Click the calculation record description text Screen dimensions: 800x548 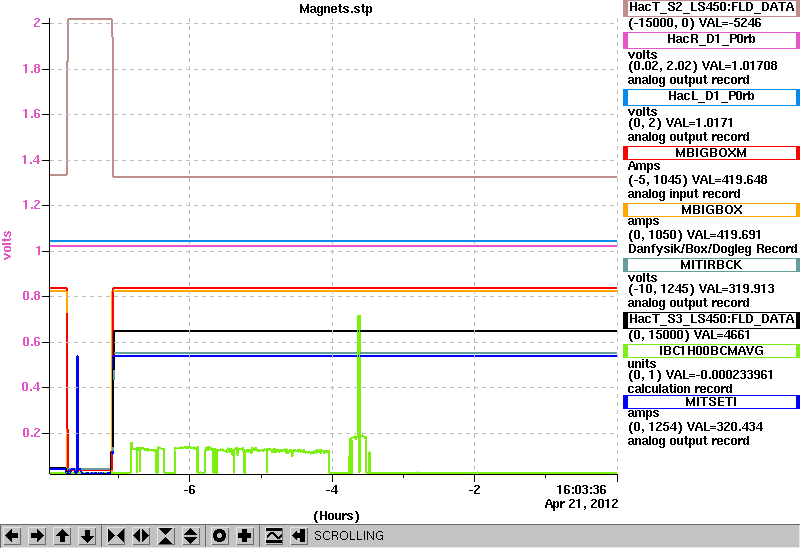tap(680, 389)
